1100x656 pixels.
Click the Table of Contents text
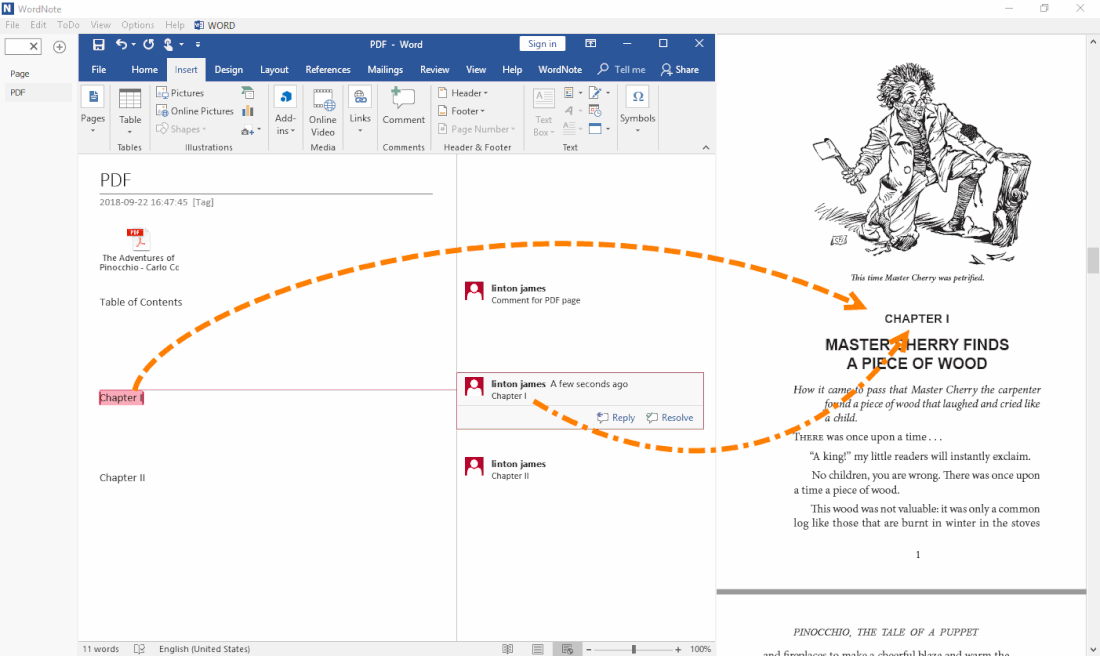click(x=140, y=302)
